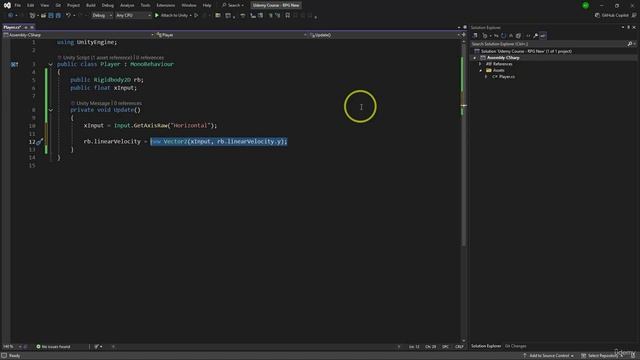Open the Git menu
The width and height of the screenshot is (640, 360).
(x=58, y=5)
